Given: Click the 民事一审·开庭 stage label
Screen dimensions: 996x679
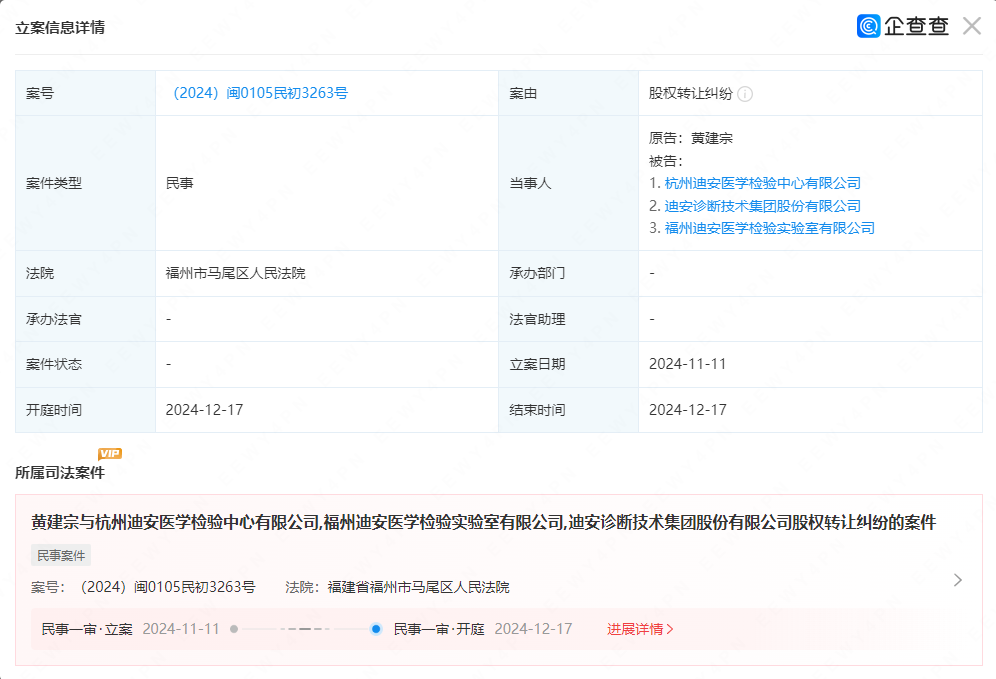Looking at the screenshot, I should tap(439, 629).
